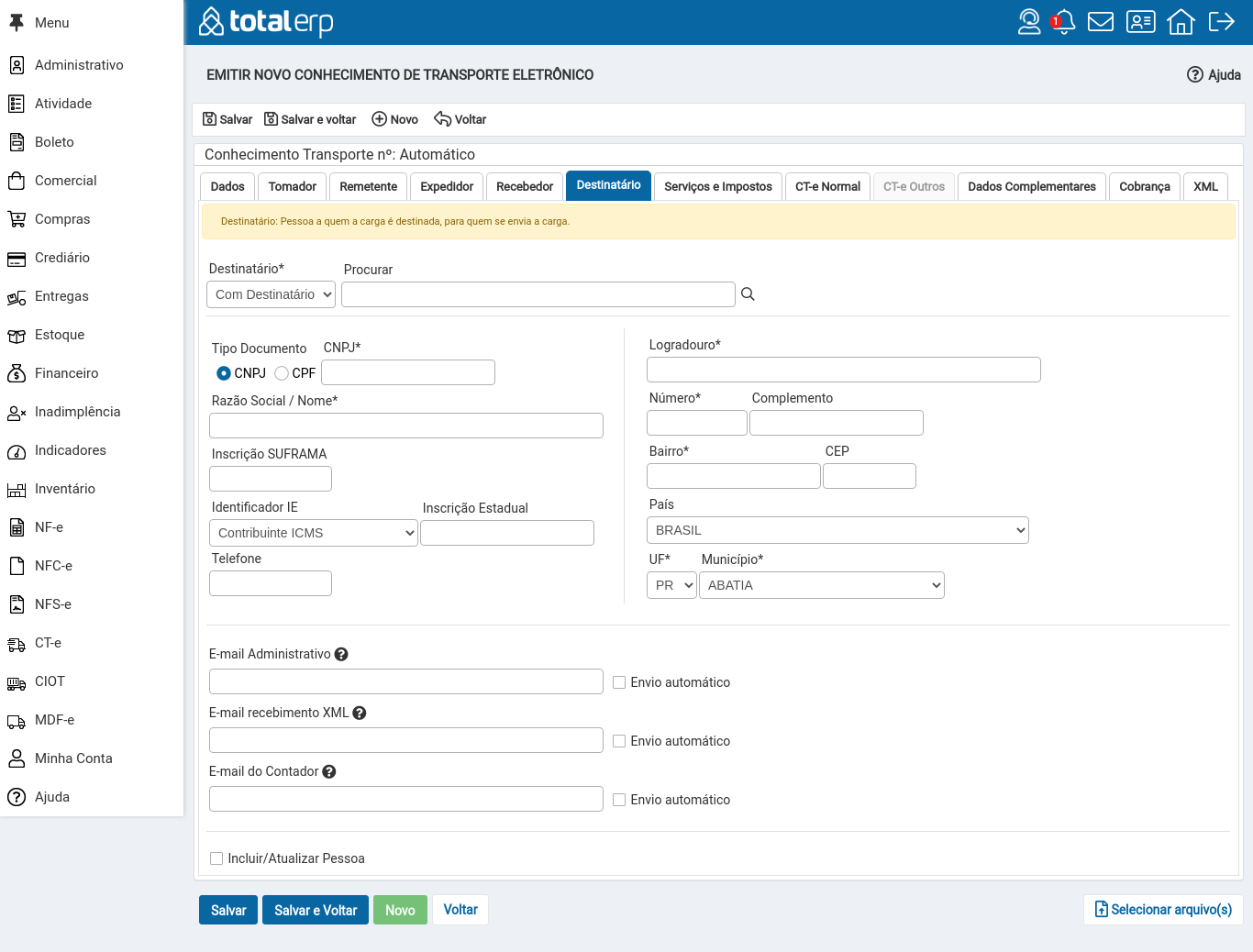Click the Procurar search field
The height and width of the screenshot is (952, 1253).
pos(538,294)
